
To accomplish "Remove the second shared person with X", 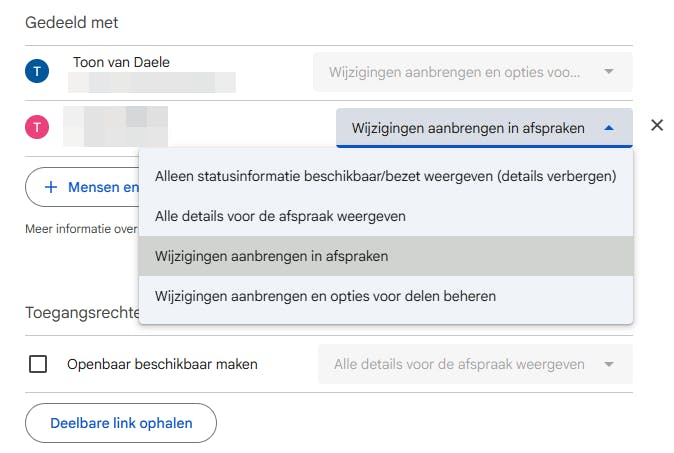I will 657,126.
